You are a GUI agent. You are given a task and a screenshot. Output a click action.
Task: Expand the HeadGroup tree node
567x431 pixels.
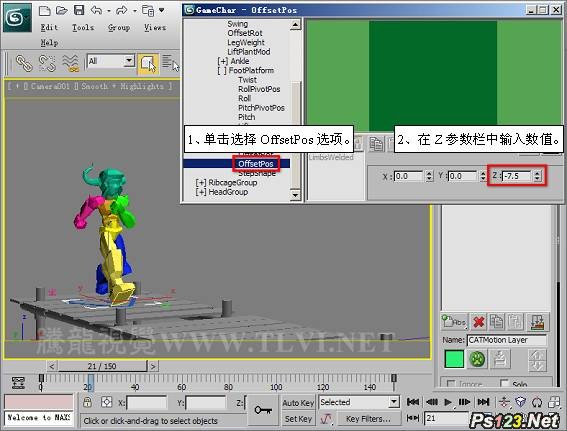click(x=201, y=192)
